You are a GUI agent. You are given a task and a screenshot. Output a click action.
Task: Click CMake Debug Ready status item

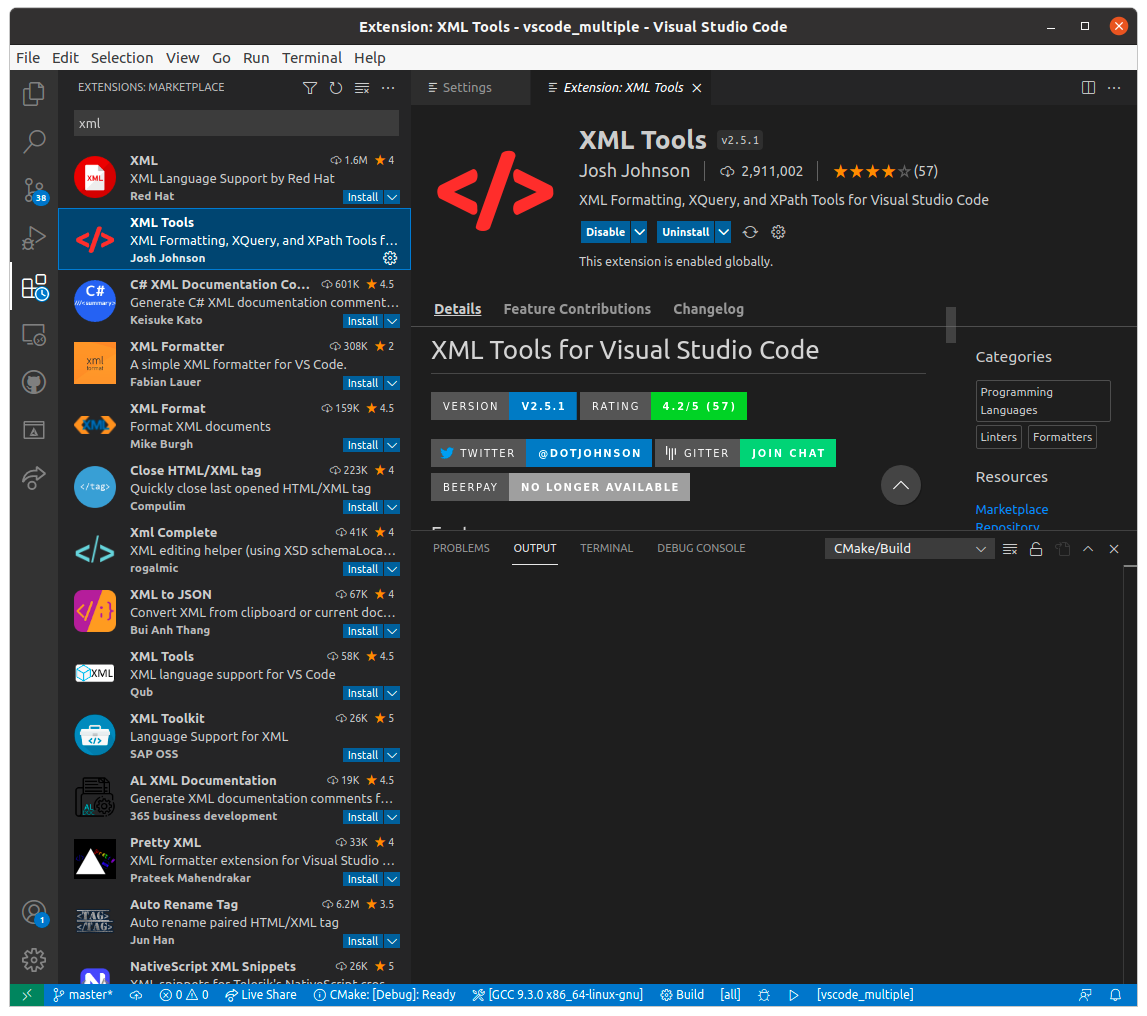tap(385, 995)
